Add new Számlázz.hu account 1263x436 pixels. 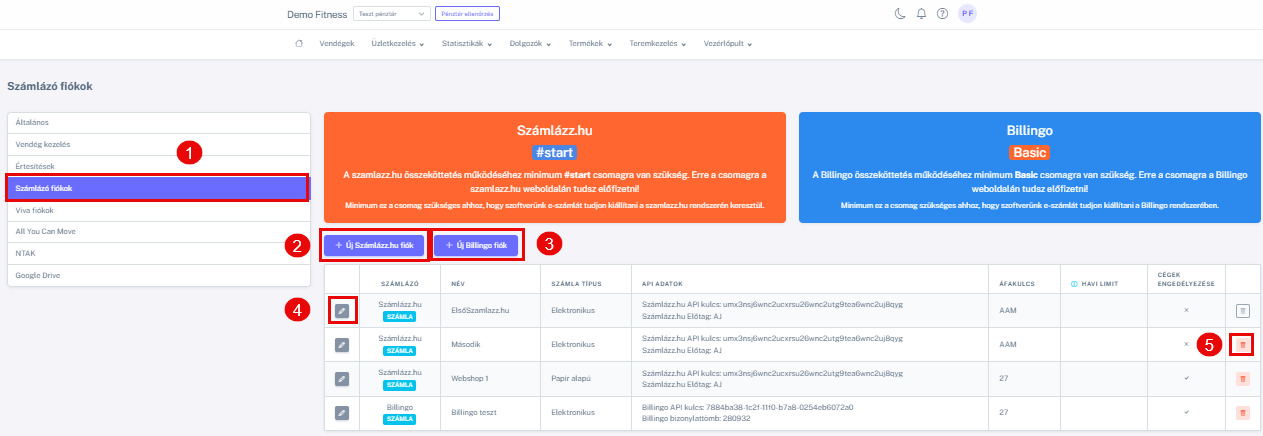click(374, 245)
